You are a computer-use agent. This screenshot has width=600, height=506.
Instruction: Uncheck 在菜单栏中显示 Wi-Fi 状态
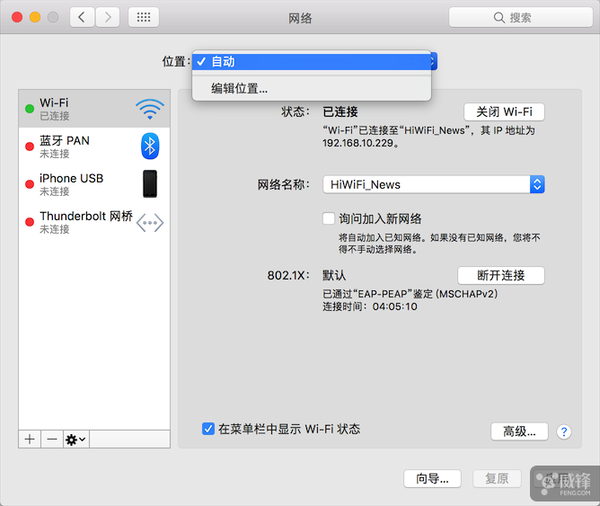pos(208,429)
